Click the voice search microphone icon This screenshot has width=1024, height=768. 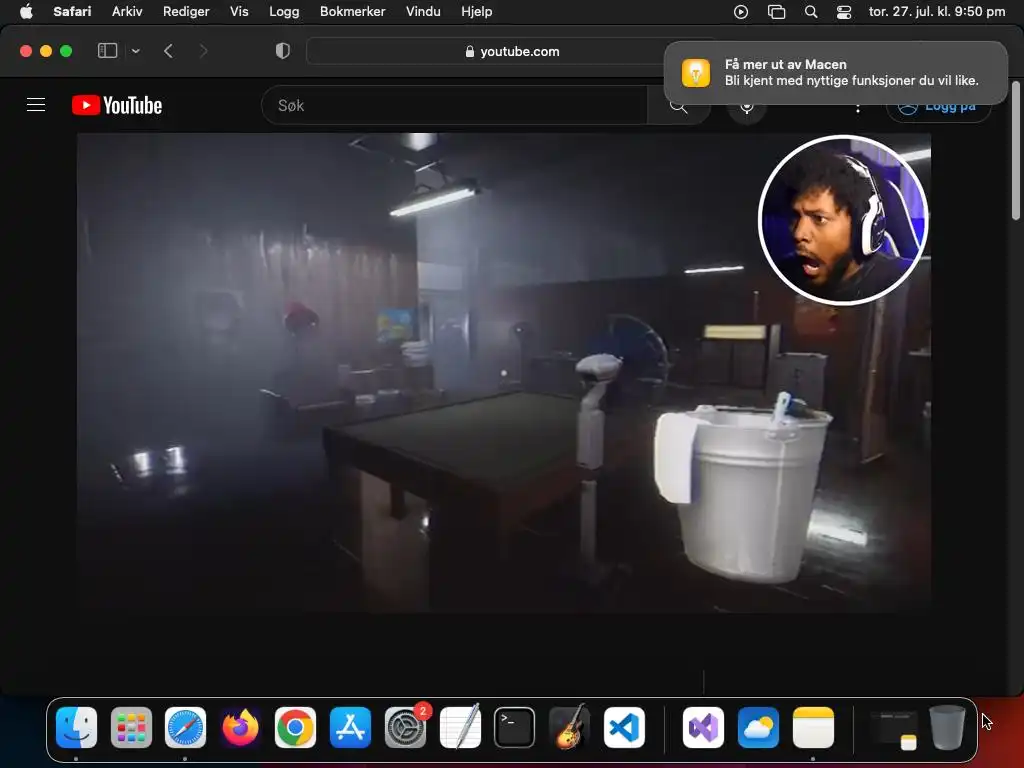coord(746,106)
